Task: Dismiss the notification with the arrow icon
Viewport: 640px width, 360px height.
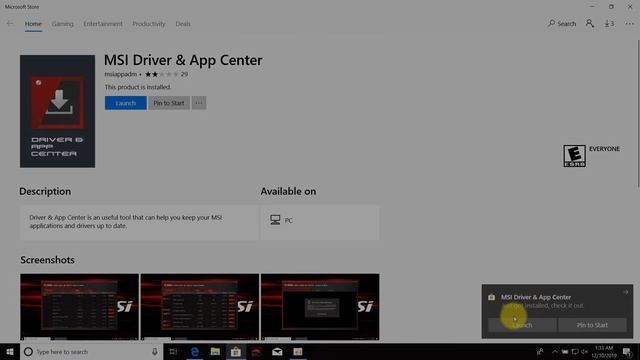Action: click(x=625, y=292)
